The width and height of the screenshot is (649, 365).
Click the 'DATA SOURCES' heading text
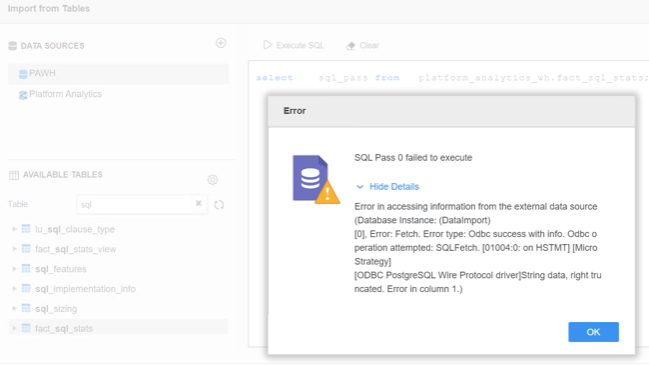[x=53, y=46]
